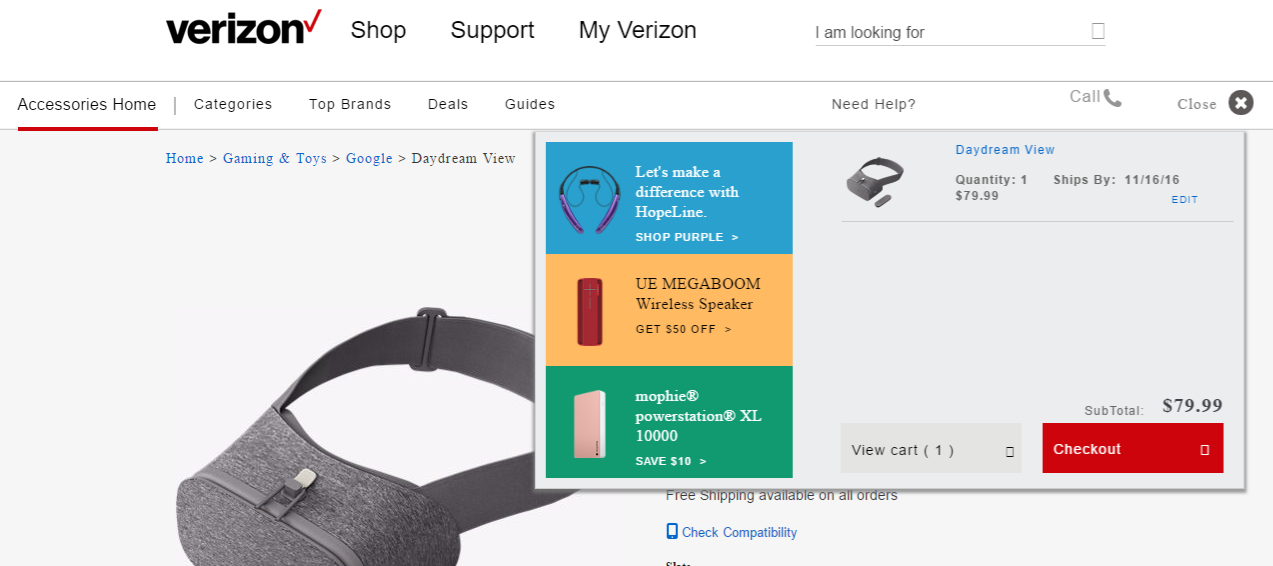Click the search icon in search box
This screenshot has height=566, width=1273.
(x=1098, y=32)
